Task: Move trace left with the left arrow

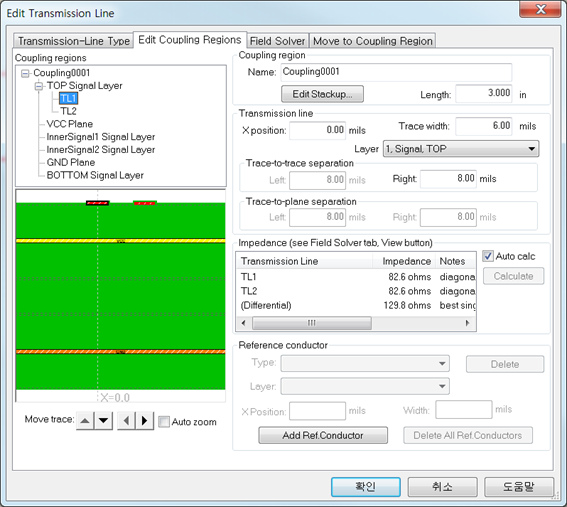Action: (126, 421)
